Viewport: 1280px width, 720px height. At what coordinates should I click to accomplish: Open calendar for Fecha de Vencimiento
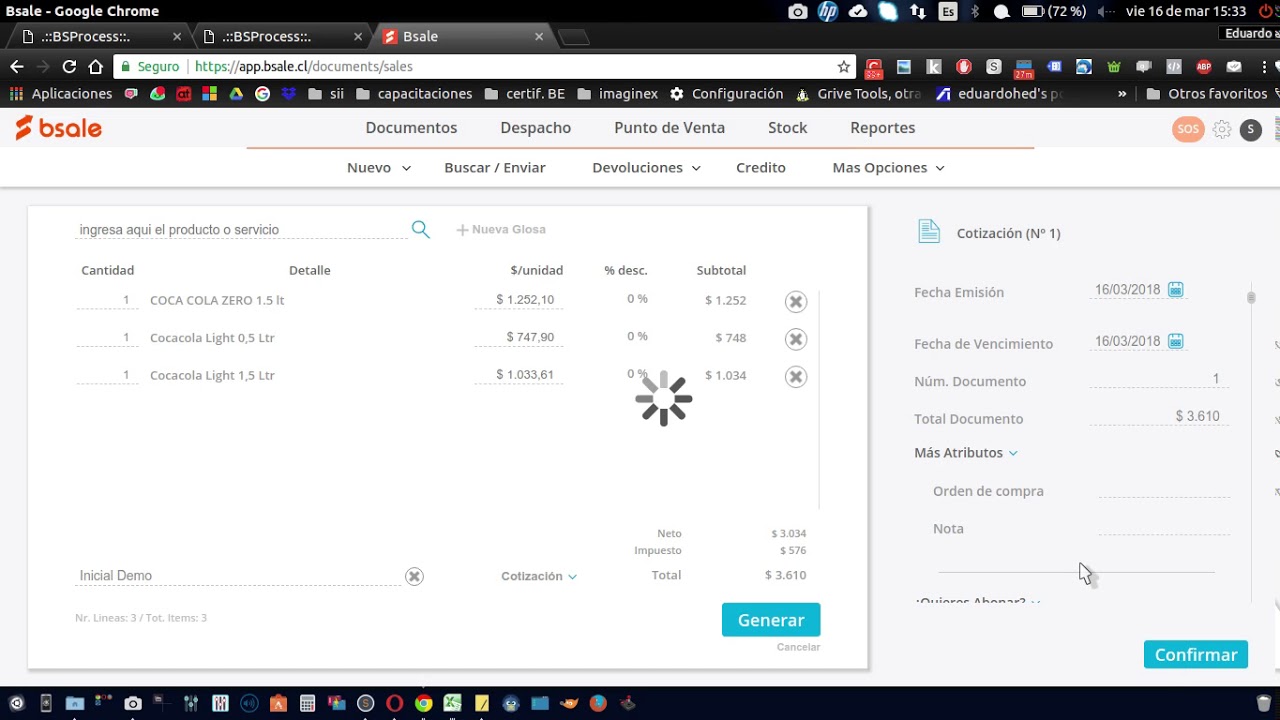pyautogui.click(x=1176, y=341)
